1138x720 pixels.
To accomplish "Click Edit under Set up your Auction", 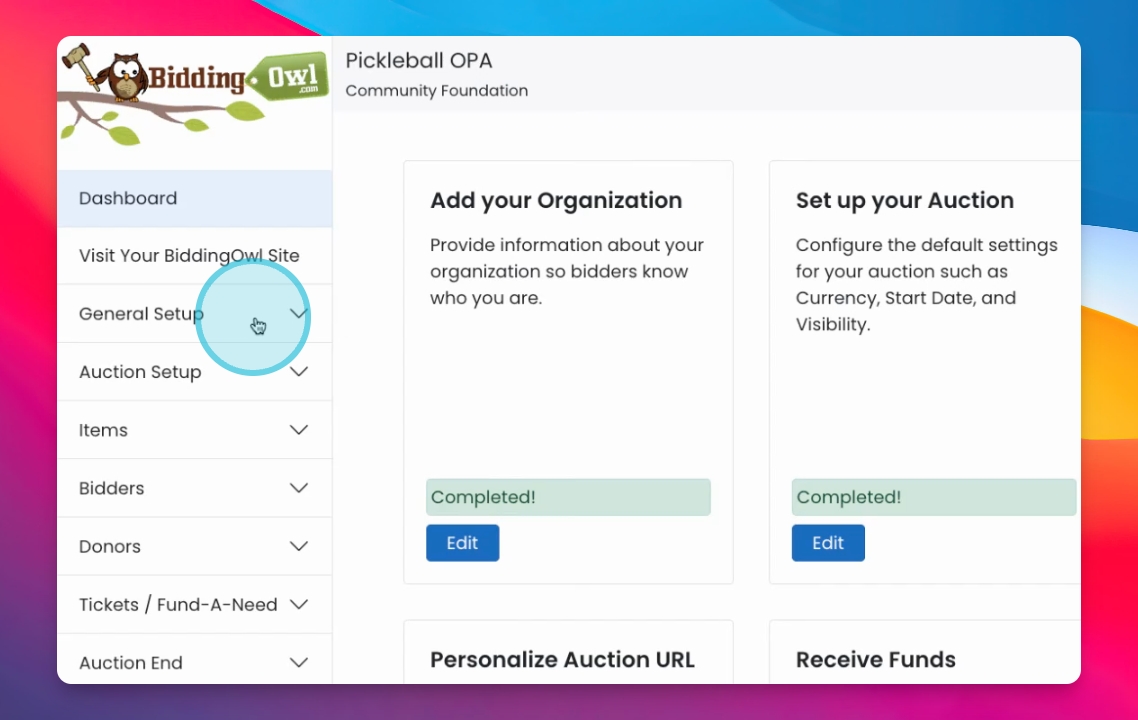I will tap(828, 543).
